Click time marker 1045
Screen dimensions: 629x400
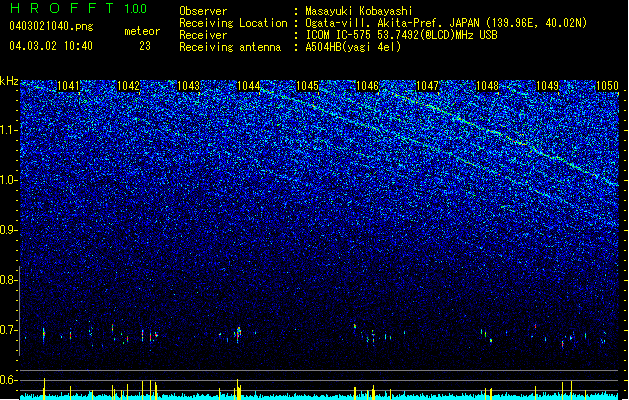(x=307, y=86)
